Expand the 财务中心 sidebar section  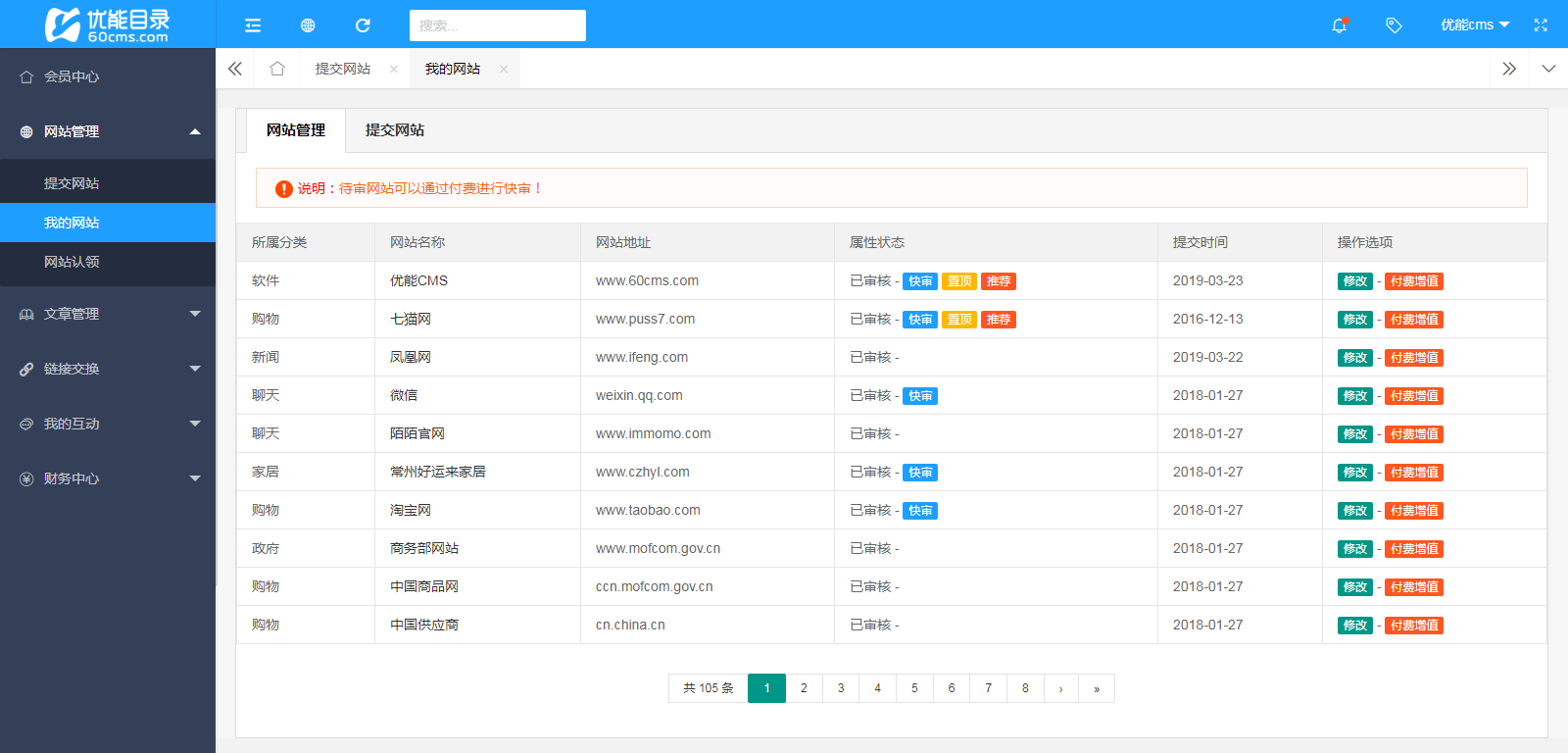[108, 478]
